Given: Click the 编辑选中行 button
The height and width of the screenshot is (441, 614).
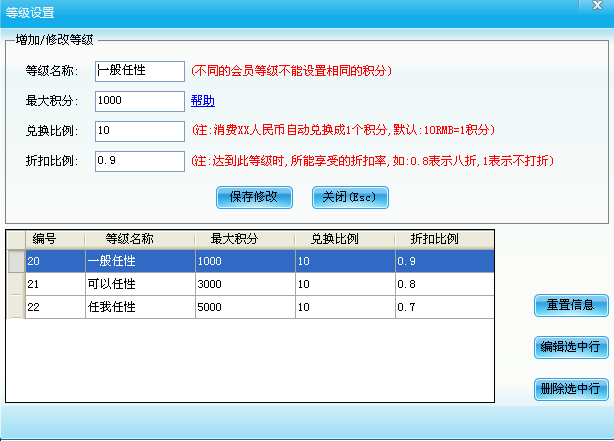Looking at the screenshot, I should pos(571,347).
